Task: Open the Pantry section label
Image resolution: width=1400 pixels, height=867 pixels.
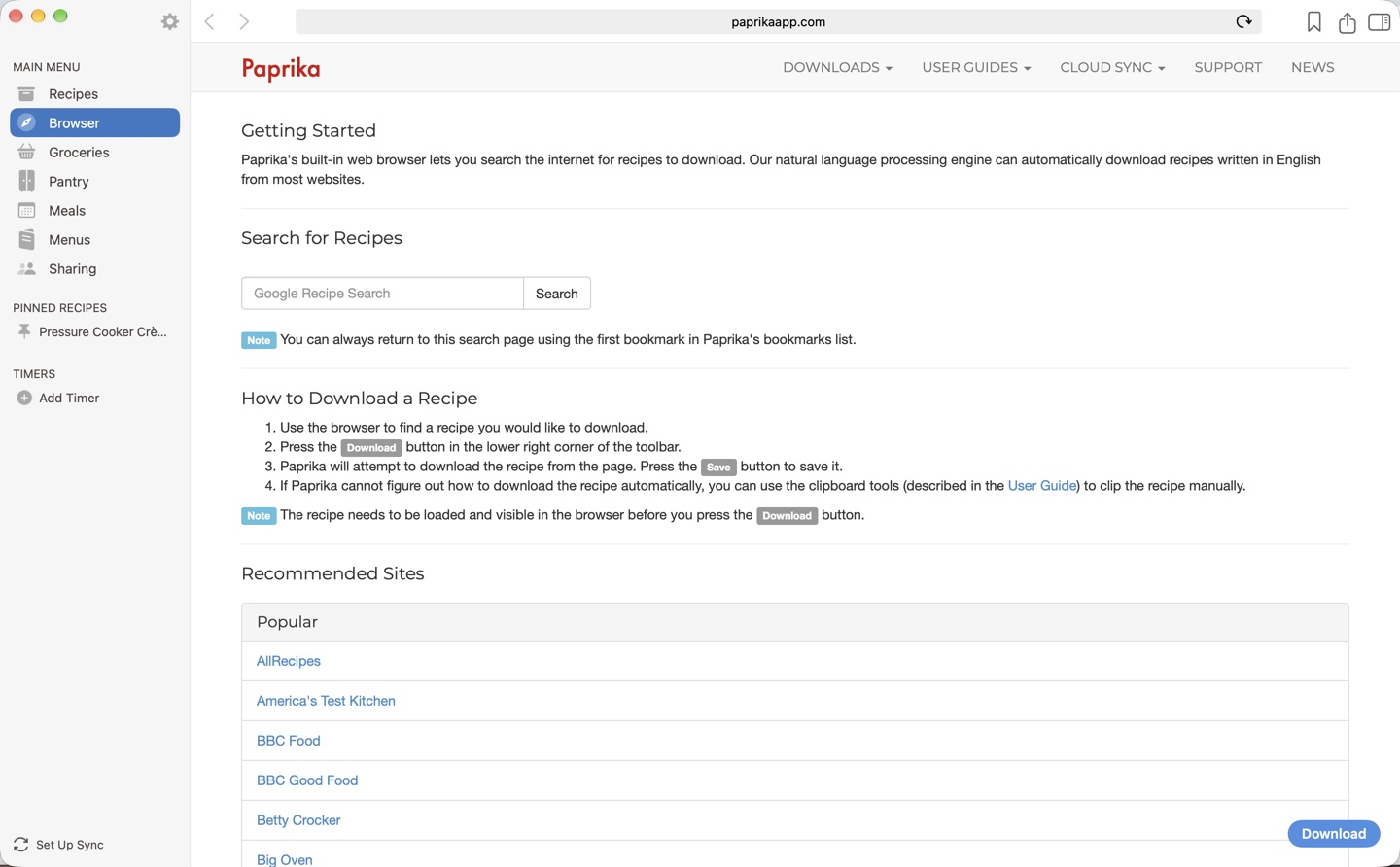Action: point(68,182)
